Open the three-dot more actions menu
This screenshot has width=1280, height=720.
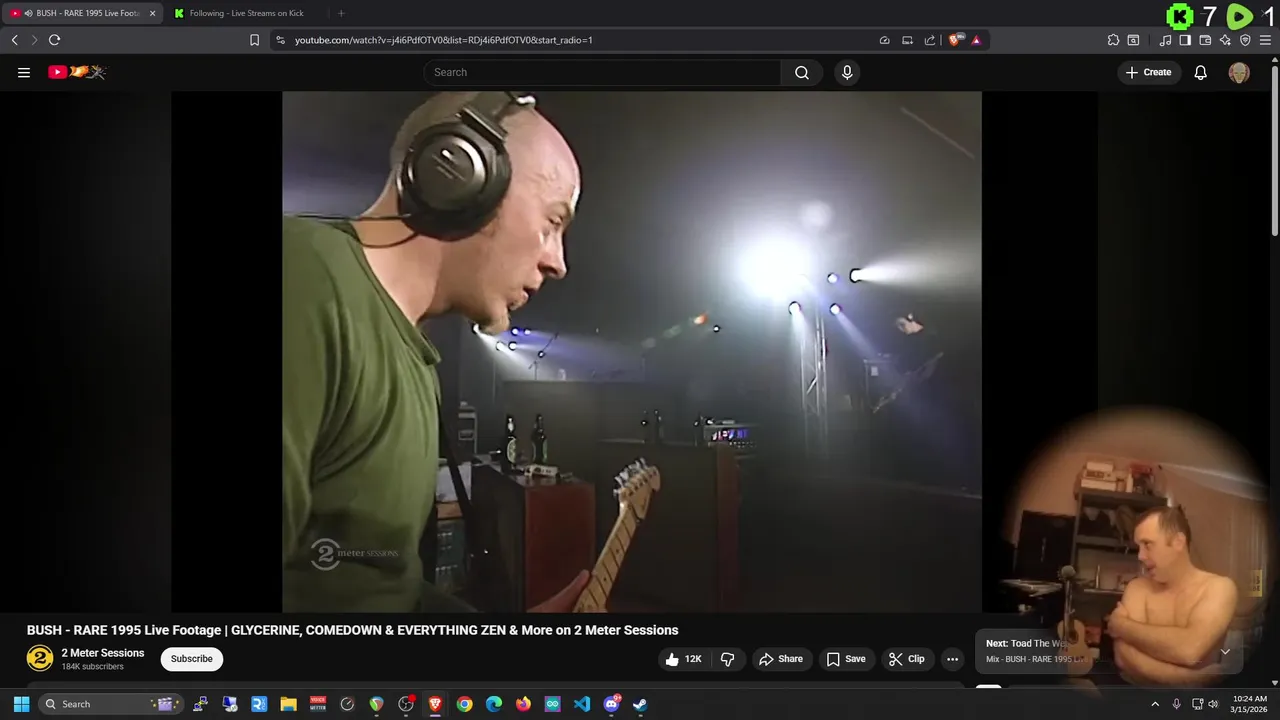click(x=952, y=659)
